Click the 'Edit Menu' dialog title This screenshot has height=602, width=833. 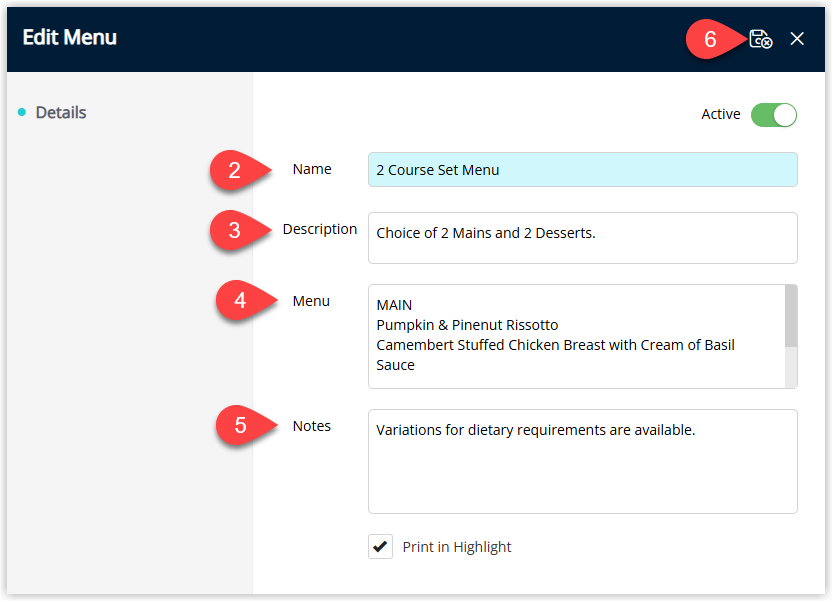[70, 37]
